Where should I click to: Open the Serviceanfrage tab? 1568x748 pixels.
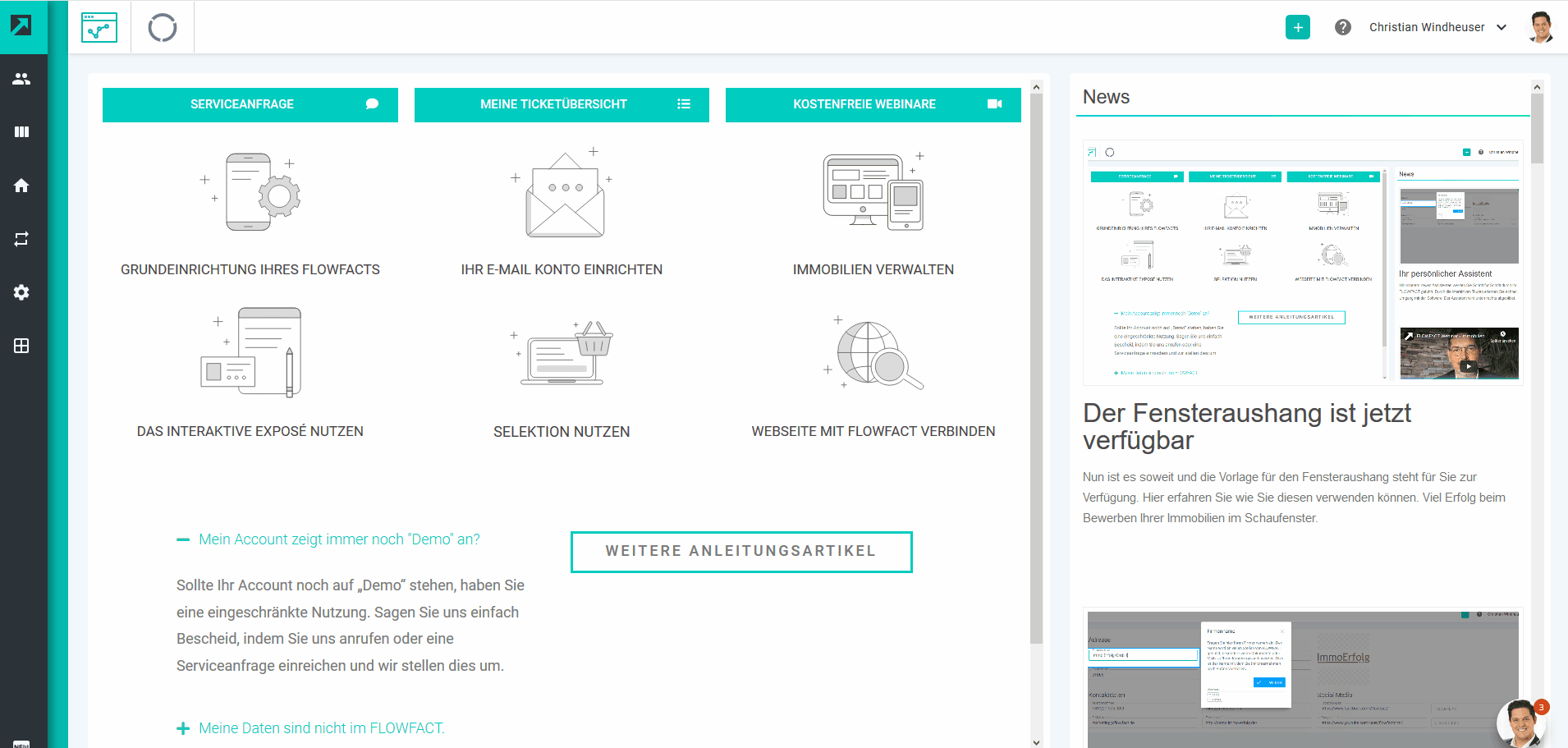click(x=250, y=104)
